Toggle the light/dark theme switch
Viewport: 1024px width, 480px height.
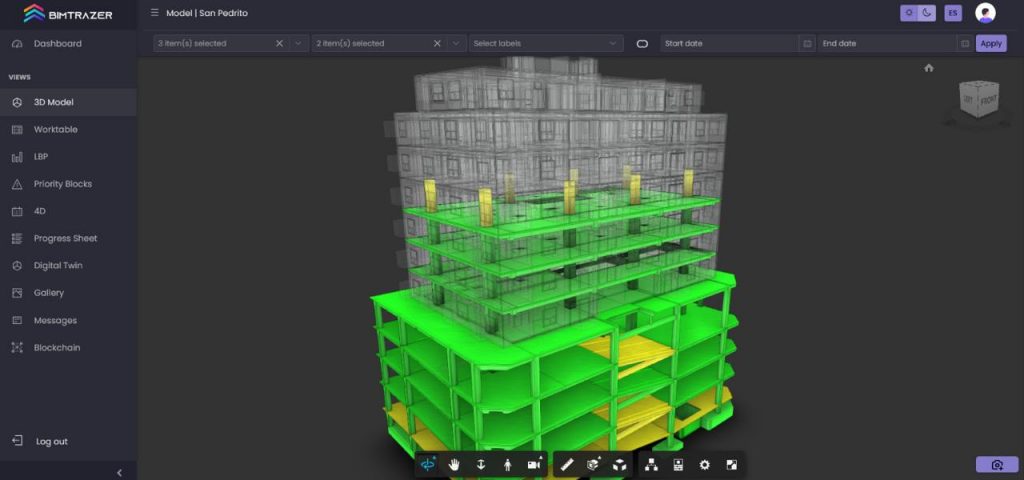pyautogui.click(x=917, y=13)
